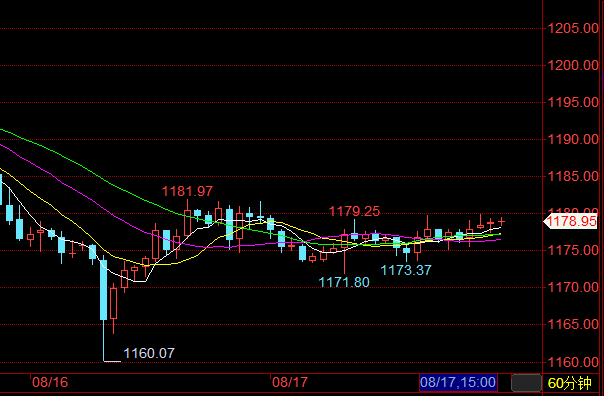Click the gray scroll thumb at bottom

(526, 383)
